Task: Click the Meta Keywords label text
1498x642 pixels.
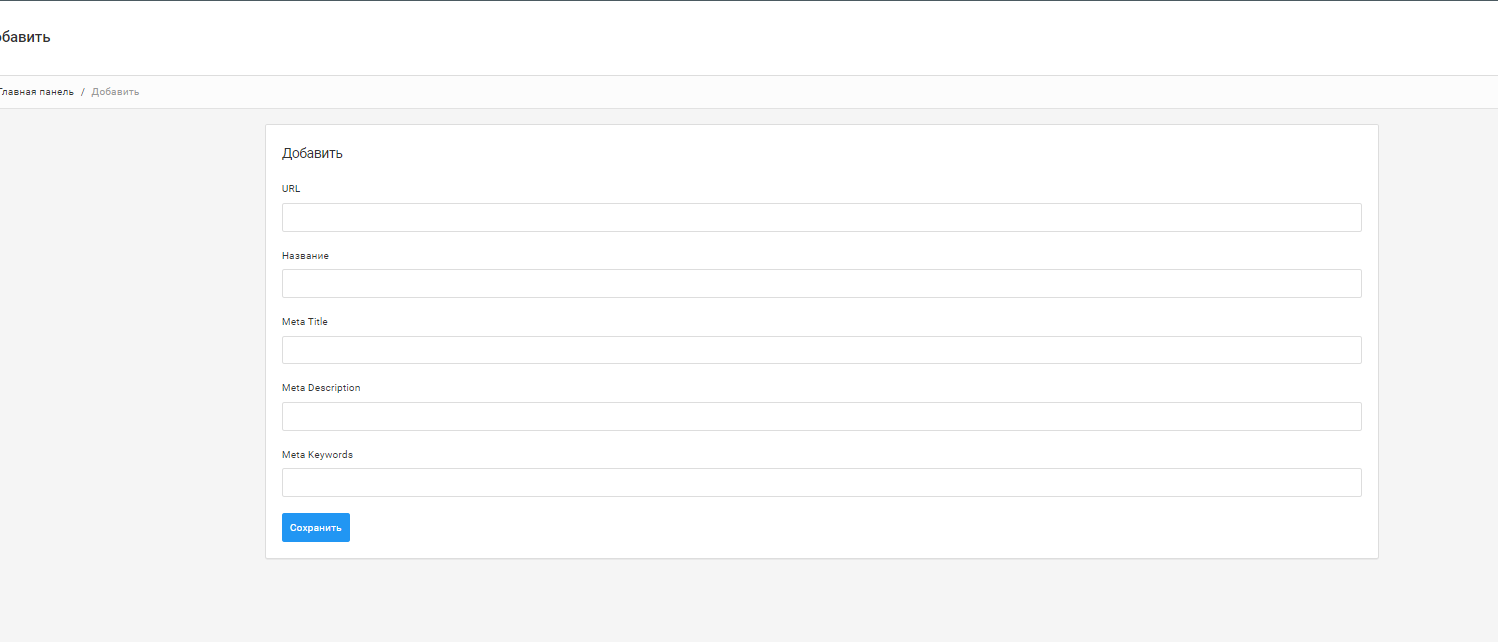Action: [317, 455]
